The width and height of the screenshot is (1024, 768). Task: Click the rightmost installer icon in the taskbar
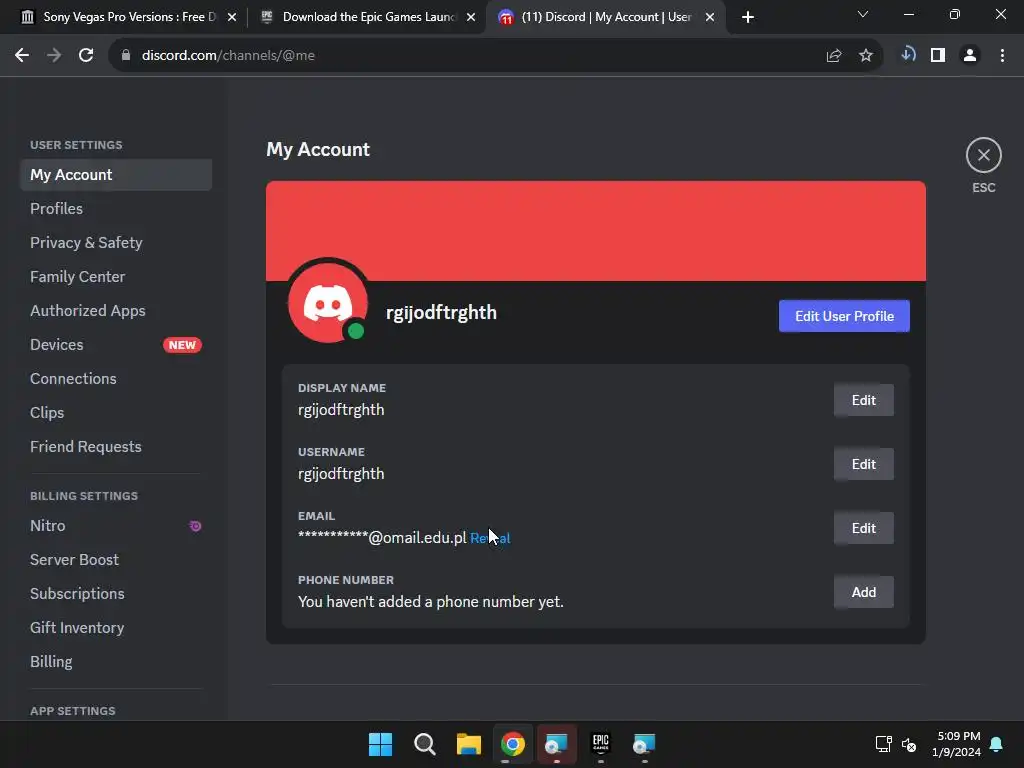tap(644, 744)
